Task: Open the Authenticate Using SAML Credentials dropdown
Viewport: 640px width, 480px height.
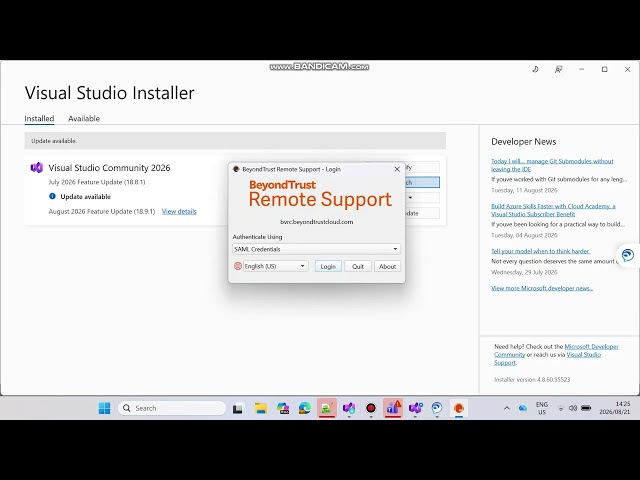Action: [316, 249]
